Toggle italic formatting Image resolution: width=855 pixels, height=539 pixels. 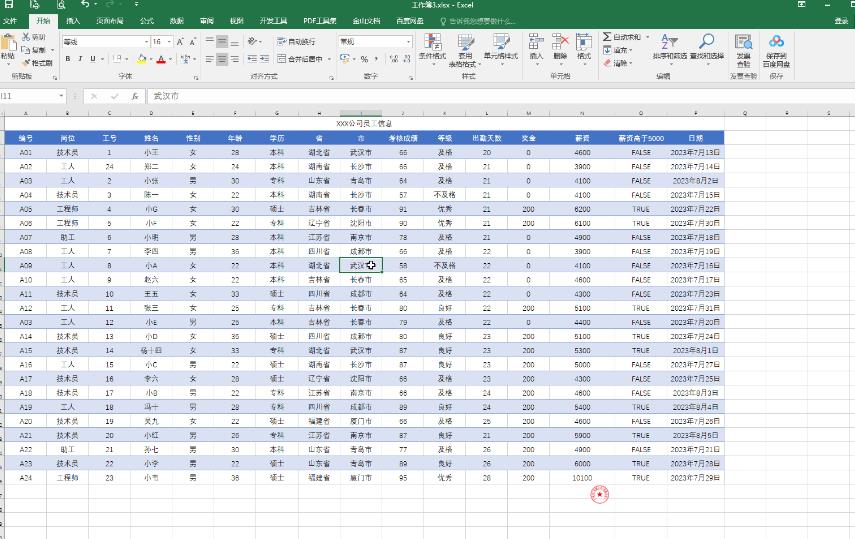click(80, 58)
